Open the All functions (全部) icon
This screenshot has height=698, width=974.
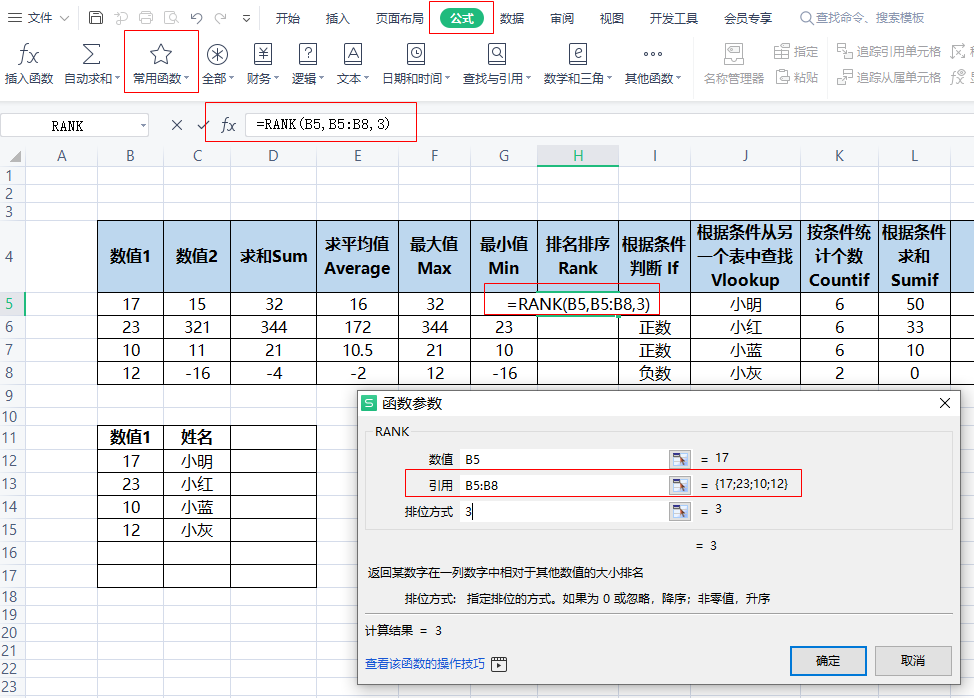(217, 55)
